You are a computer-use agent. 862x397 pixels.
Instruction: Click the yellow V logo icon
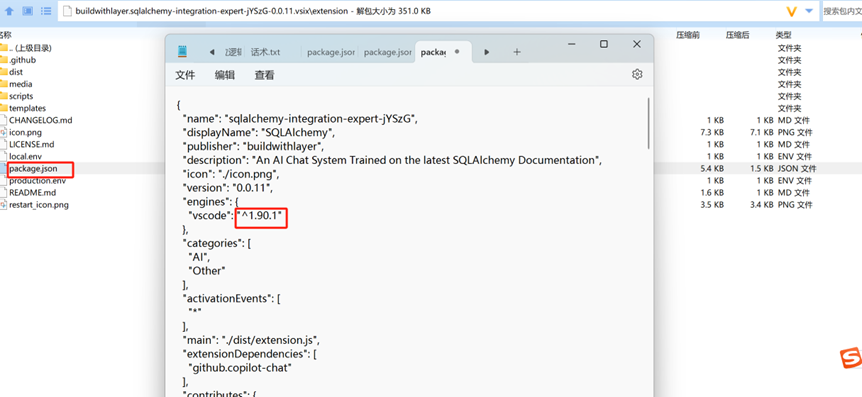pyautogui.click(x=792, y=11)
